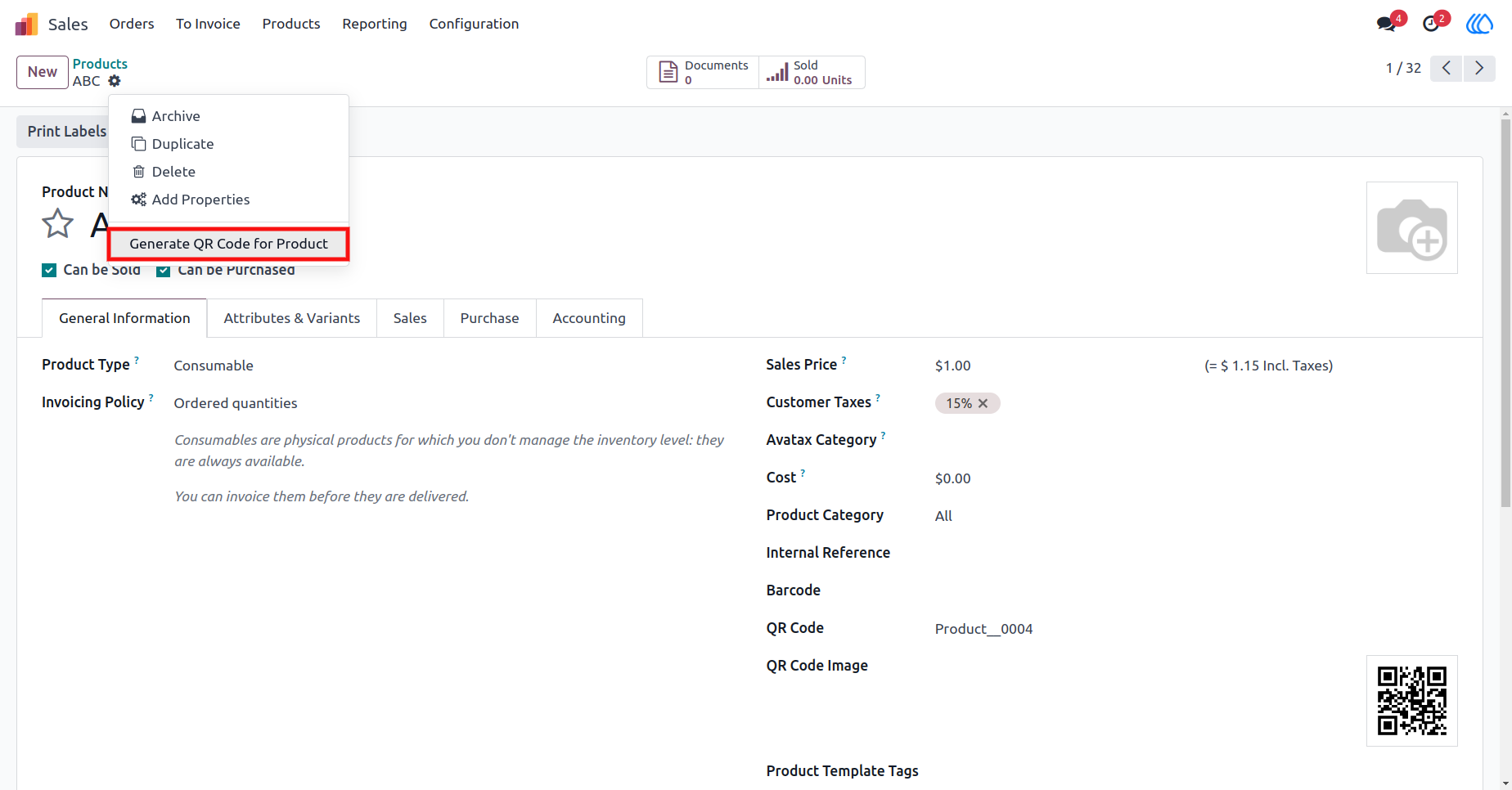This screenshot has width=1512, height=790.
Task: Switch to Attributes & Variants tab
Action: coord(292,318)
